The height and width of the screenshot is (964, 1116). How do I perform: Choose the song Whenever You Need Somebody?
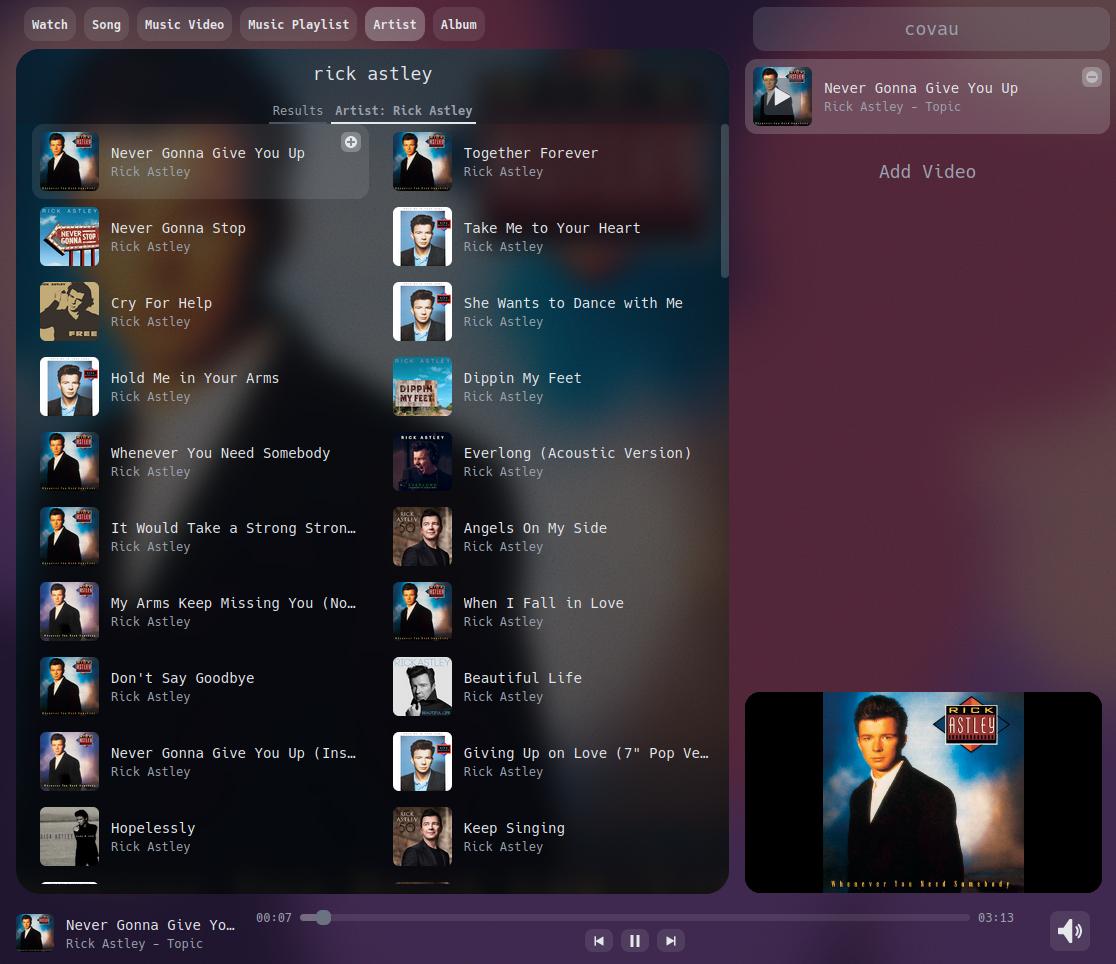(201, 462)
